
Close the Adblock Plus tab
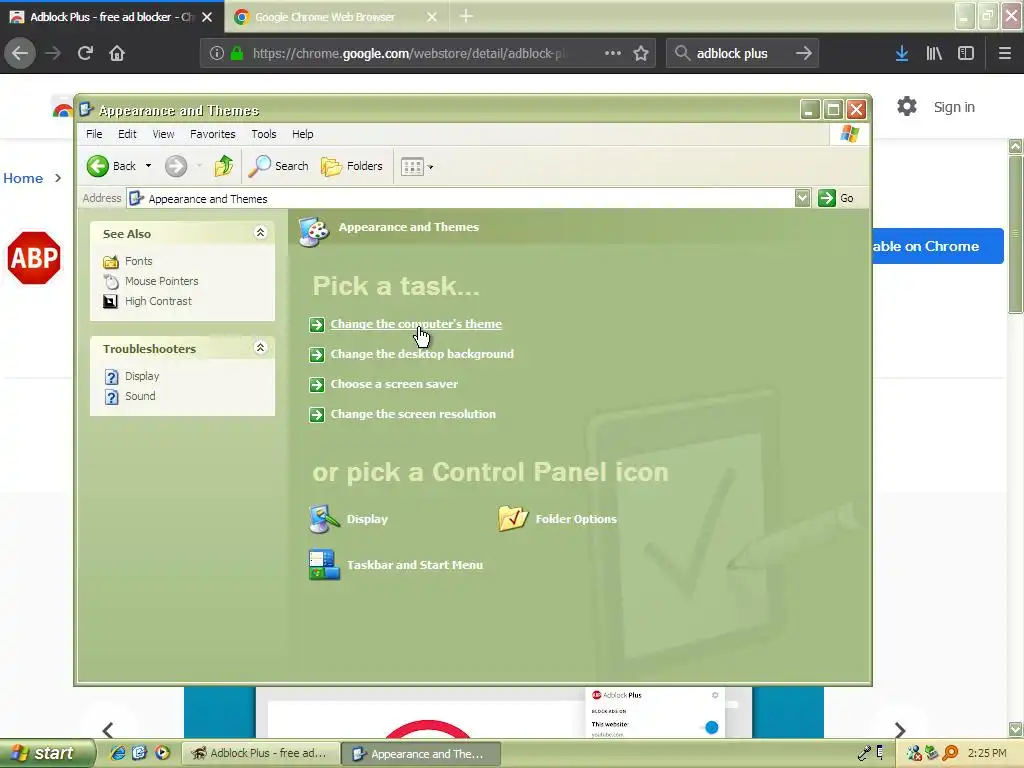point(207,17)
